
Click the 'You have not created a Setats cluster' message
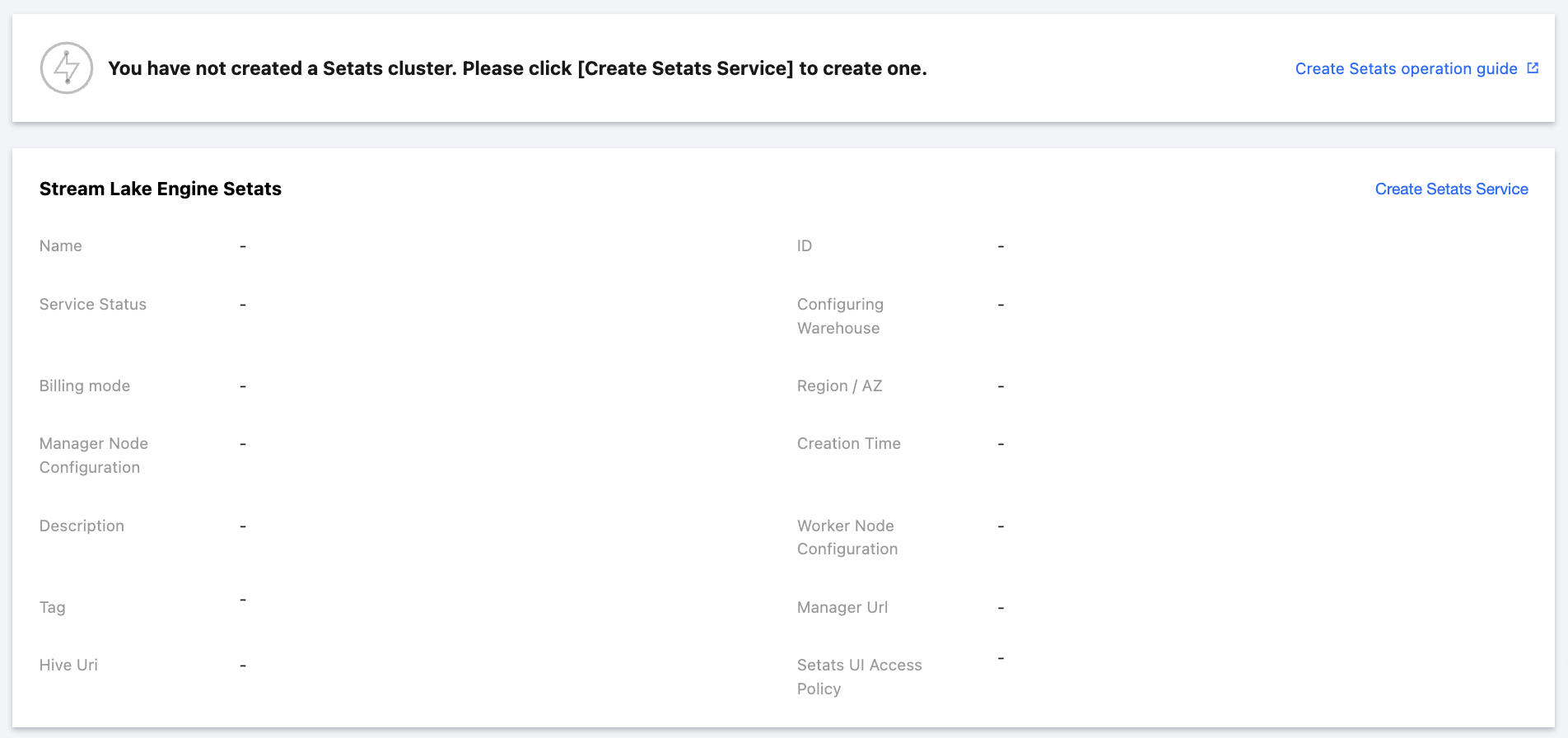click(x=517, y=68)
